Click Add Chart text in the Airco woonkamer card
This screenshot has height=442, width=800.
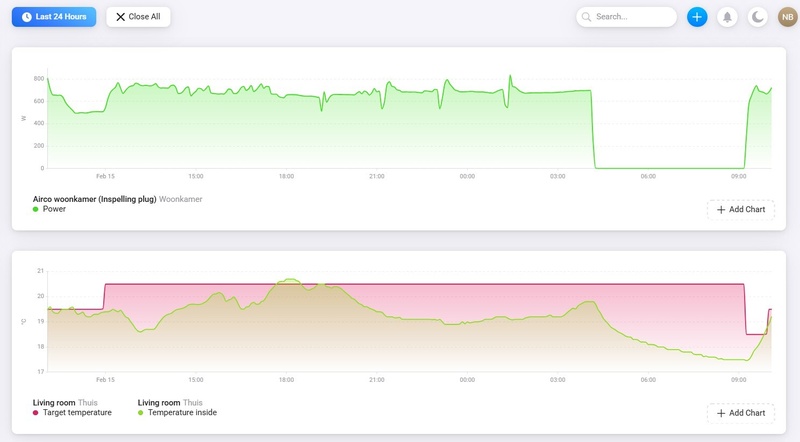[x=747, y=209]
